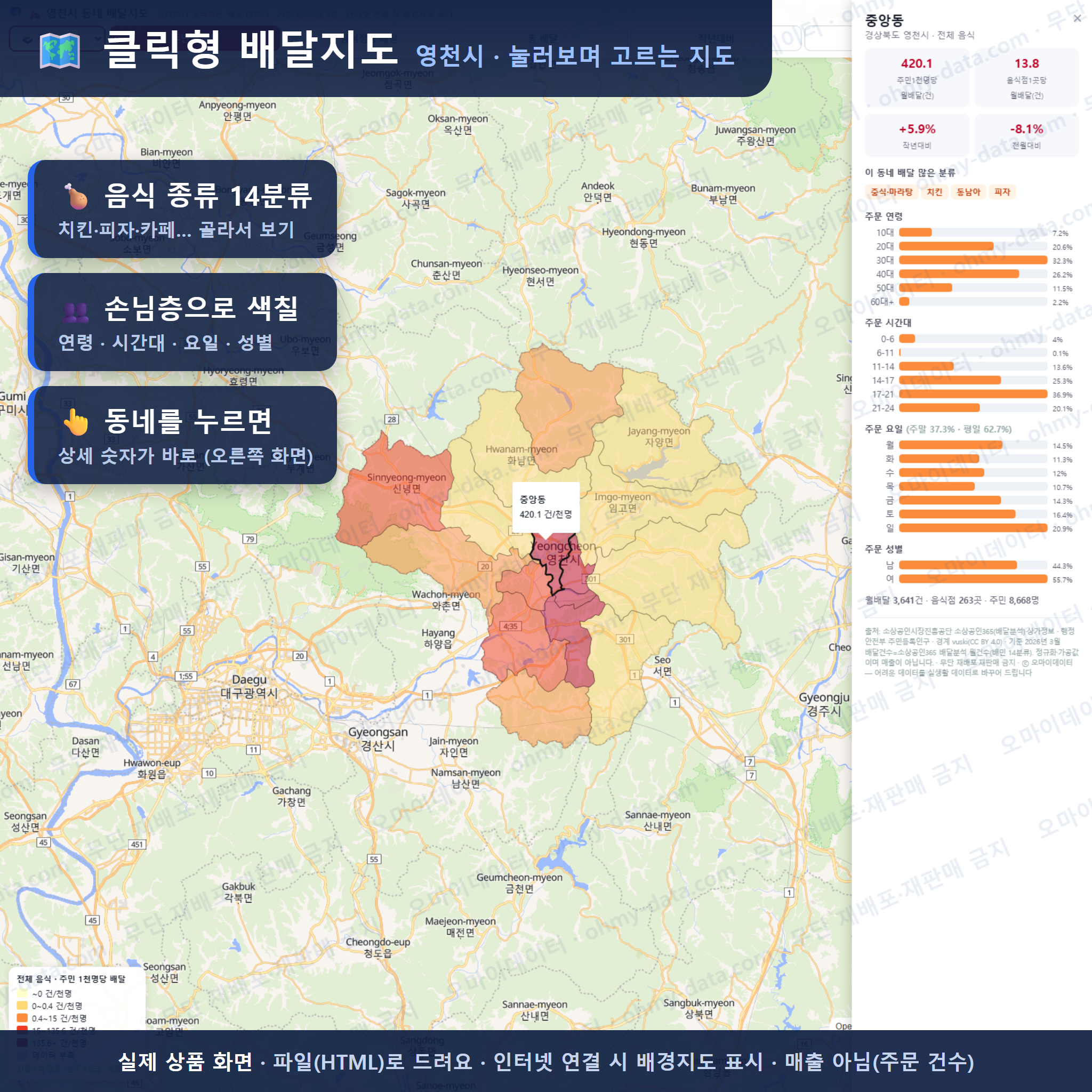
Task: Click the 55.7% value text
Action: (x=1062, y=580)
